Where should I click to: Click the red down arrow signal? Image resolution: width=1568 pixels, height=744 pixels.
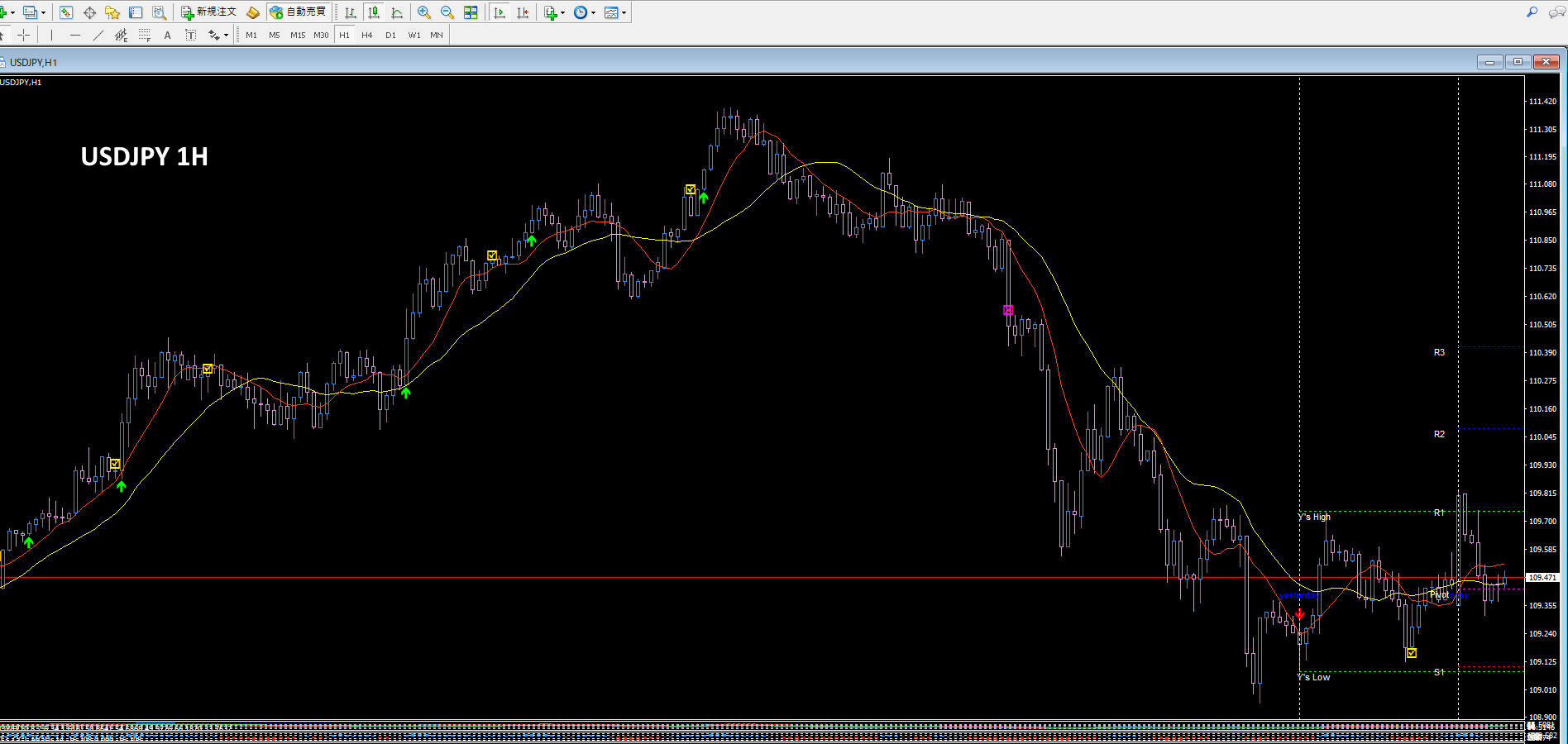click(x=1299, y=614)
